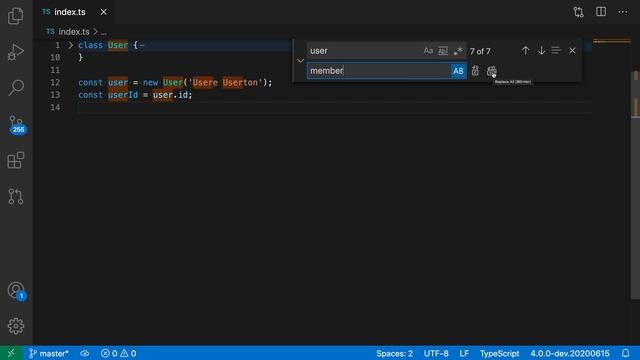Open the More Actions ellipsis menu
The width and height of the screenshot is (640, 360).
coord(623,12)
